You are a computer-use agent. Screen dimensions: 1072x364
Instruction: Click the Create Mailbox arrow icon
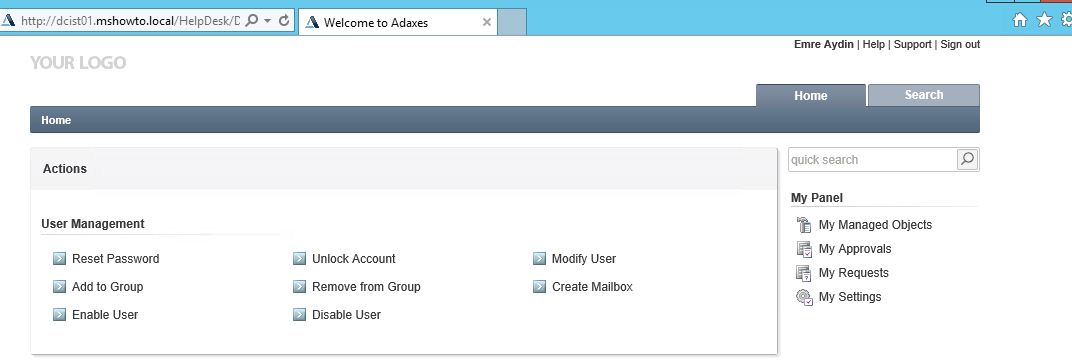[x=539, y=287]
